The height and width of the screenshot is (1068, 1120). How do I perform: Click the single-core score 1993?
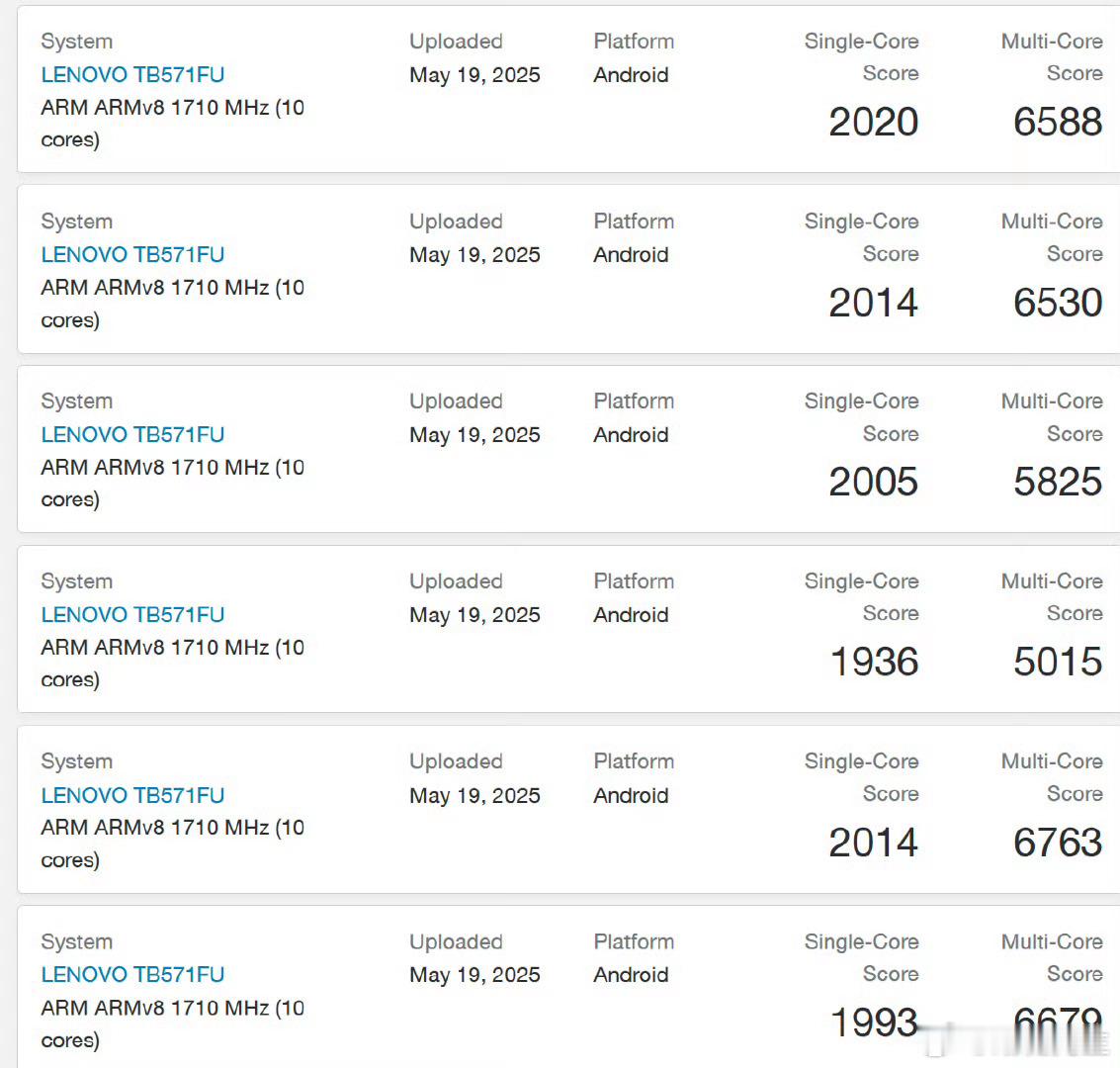point(875,1023)
